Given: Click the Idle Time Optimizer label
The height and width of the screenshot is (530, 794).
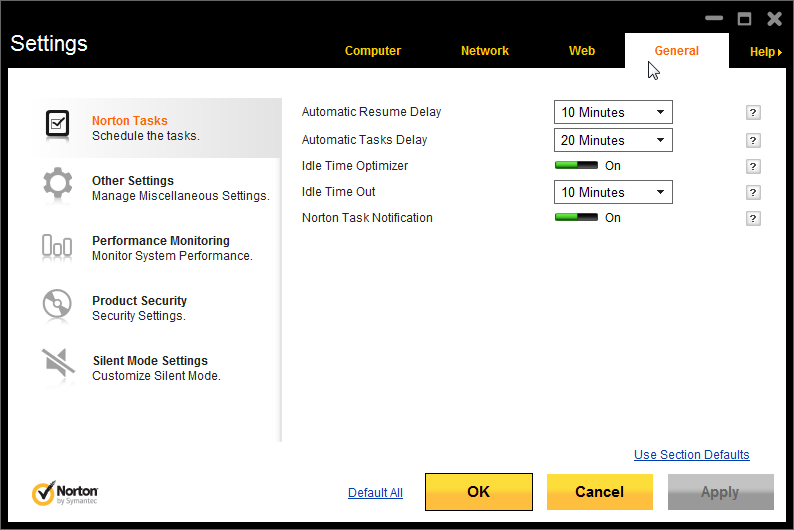Looking at the screenshot, I should point(354,166).
